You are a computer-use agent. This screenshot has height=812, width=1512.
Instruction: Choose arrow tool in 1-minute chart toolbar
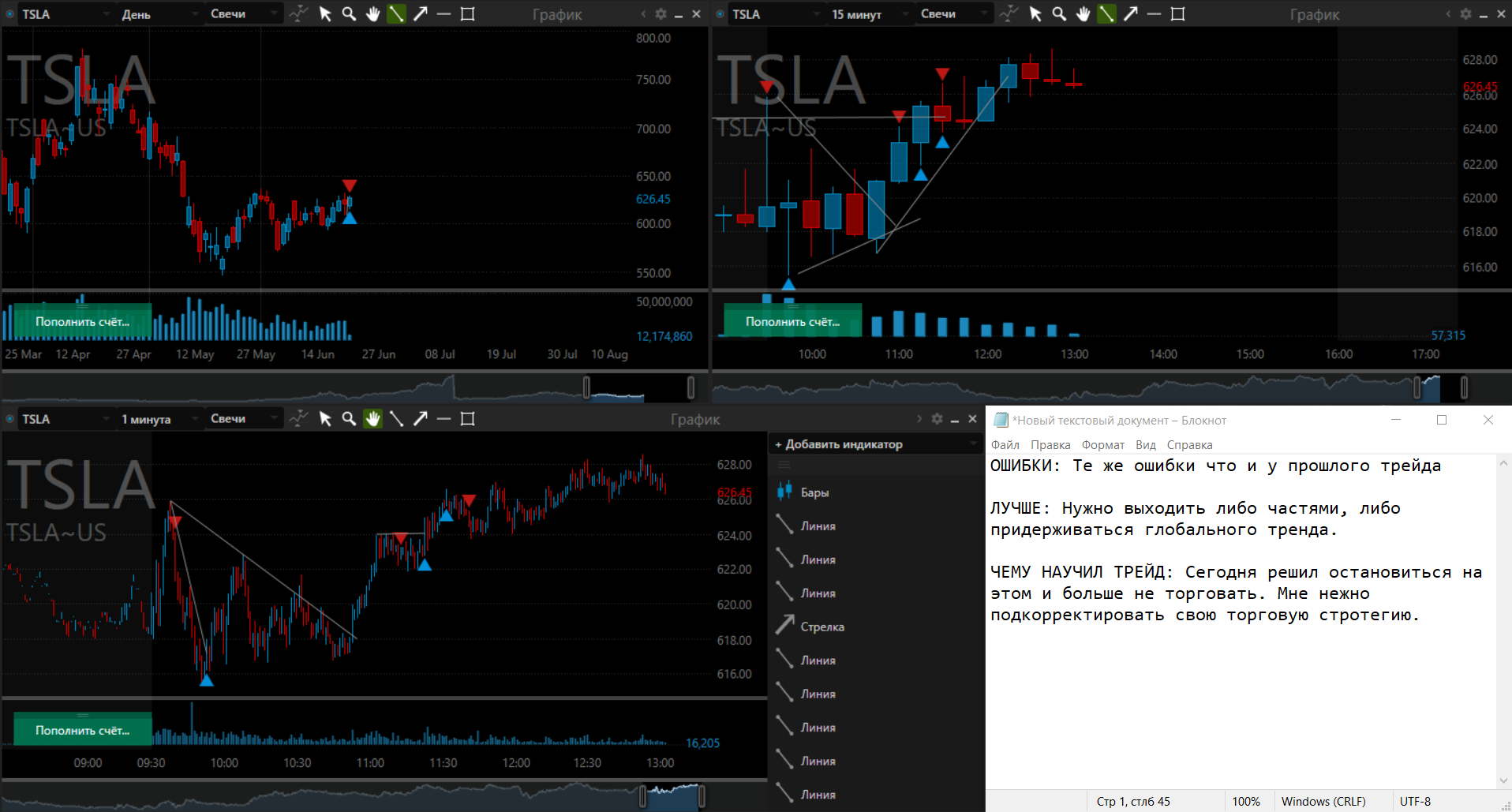pyautogui.click(x=420, y=418)
